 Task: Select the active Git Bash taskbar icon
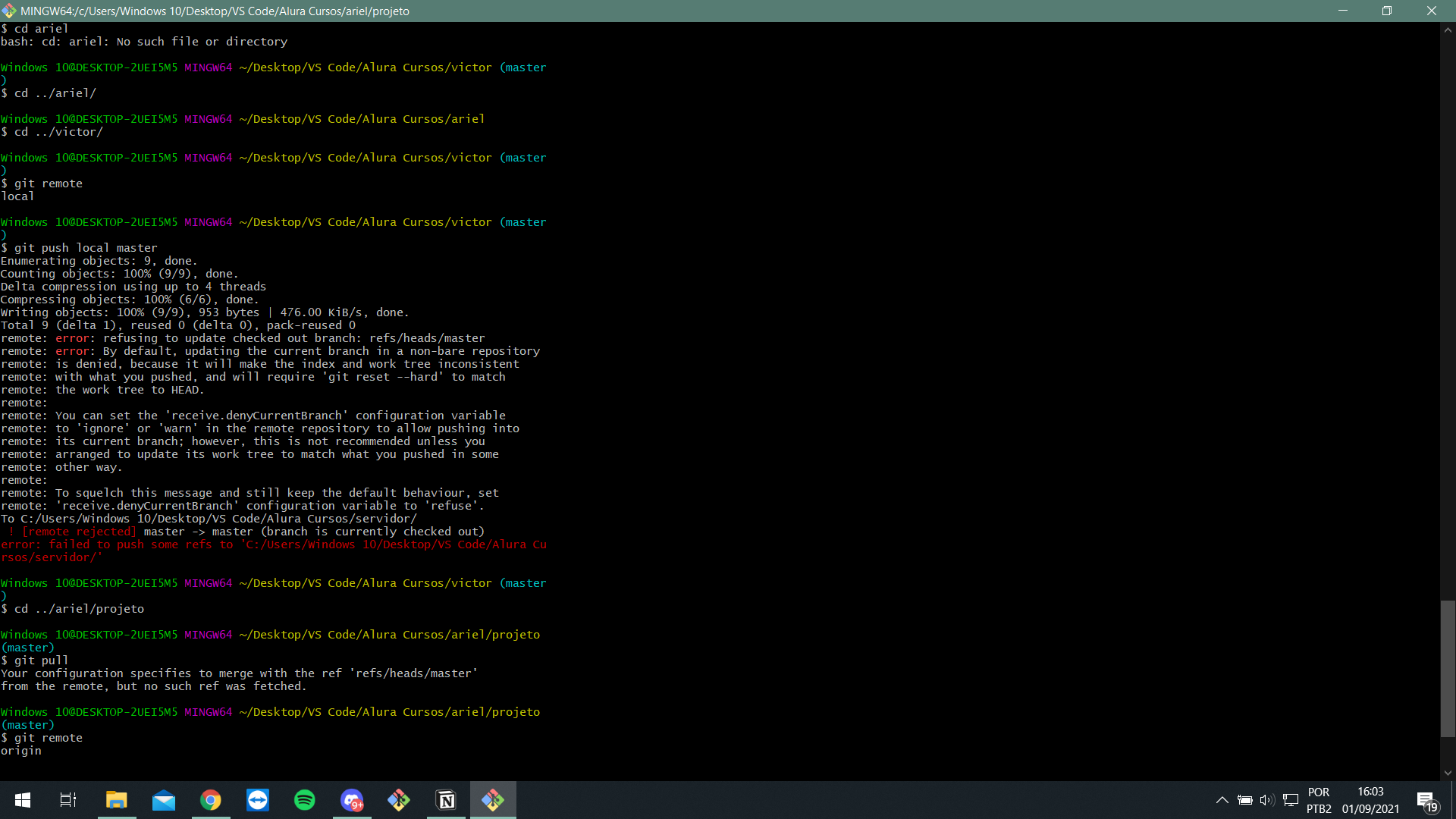point(493,800)
